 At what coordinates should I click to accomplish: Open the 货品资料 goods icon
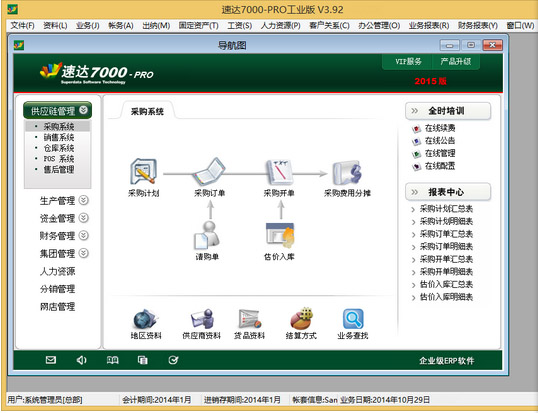pos(250,319)
